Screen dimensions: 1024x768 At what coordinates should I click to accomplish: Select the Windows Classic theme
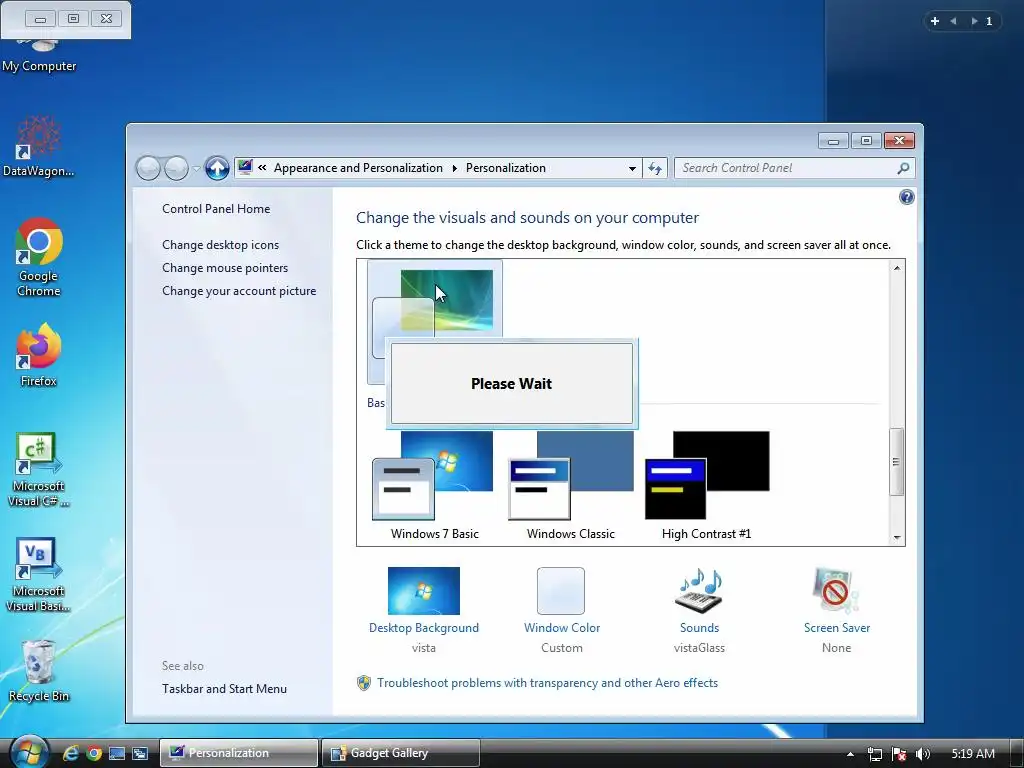571,486
